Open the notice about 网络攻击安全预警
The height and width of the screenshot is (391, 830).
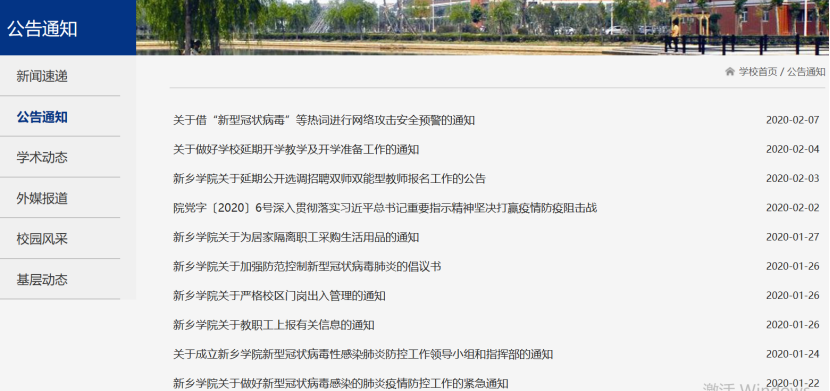[x=324, y=120]
